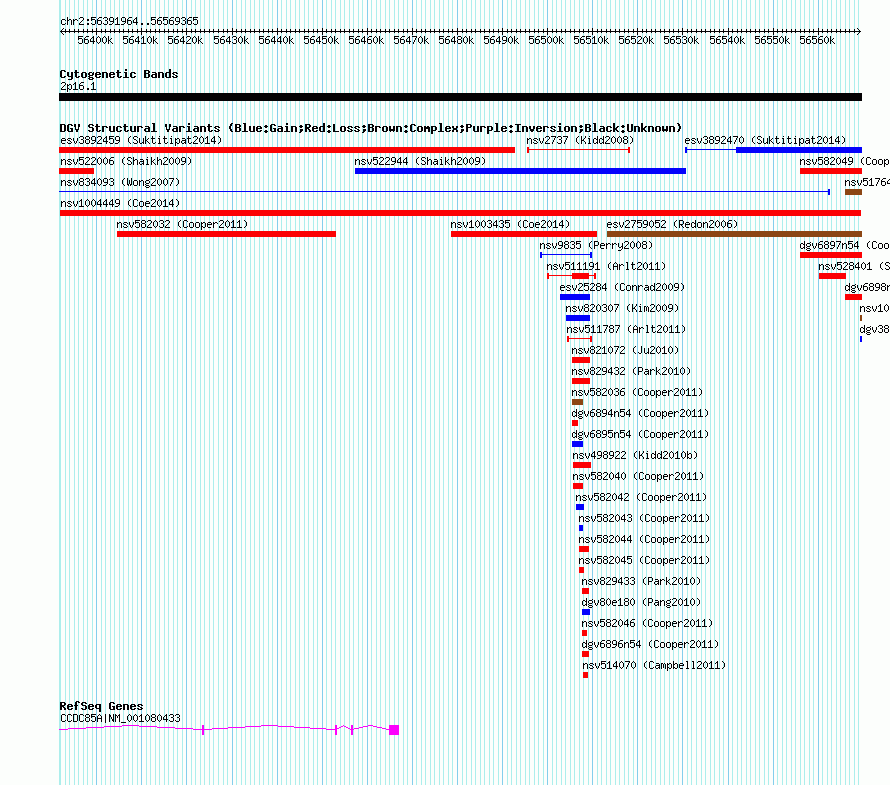Click the red bar under nsv582032
890x785 pixels.
(x=226, y=234)
